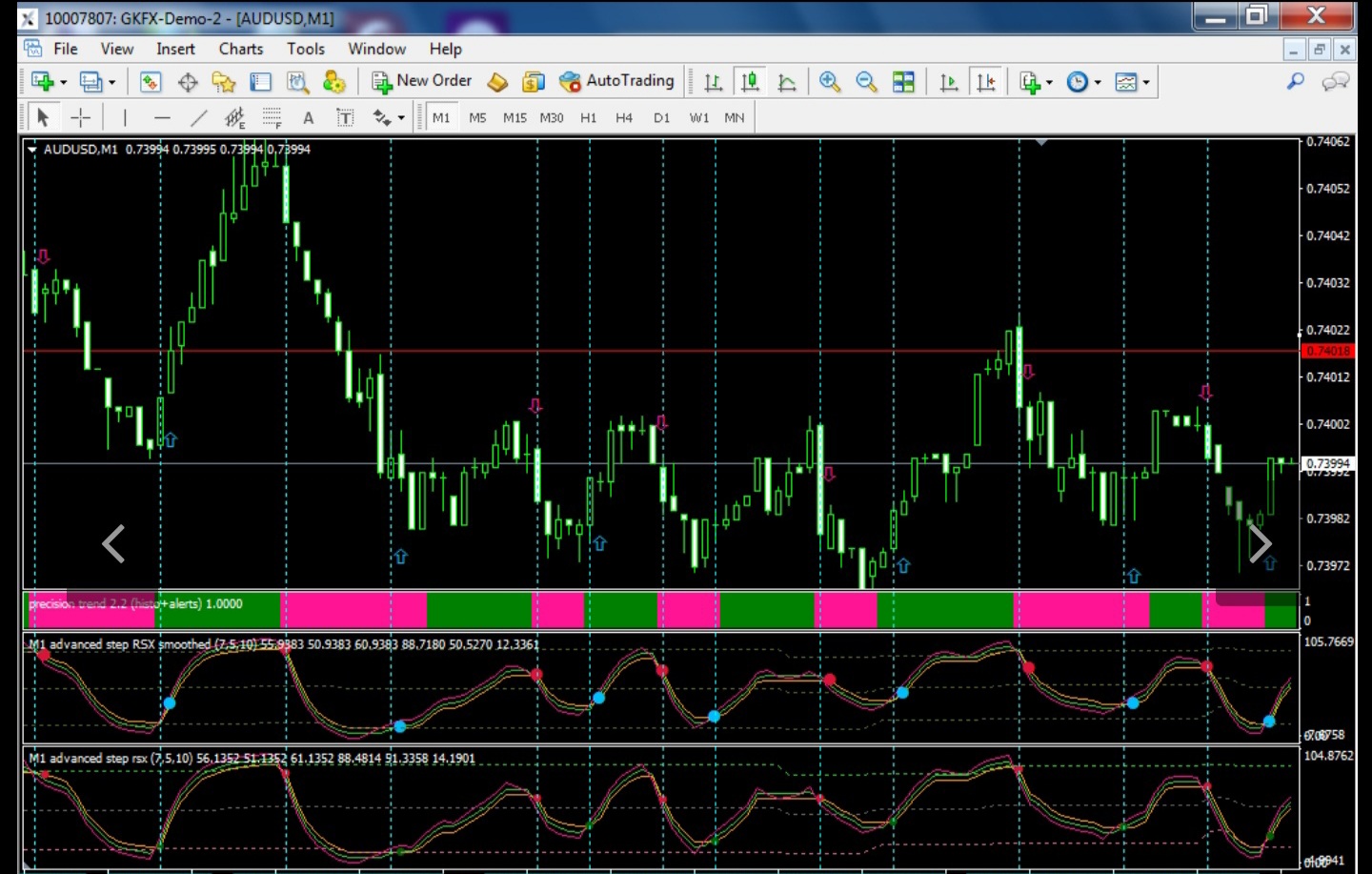Toggle Auto Scroll for the chart
The image size is (1372, 874).
[948, 82]
